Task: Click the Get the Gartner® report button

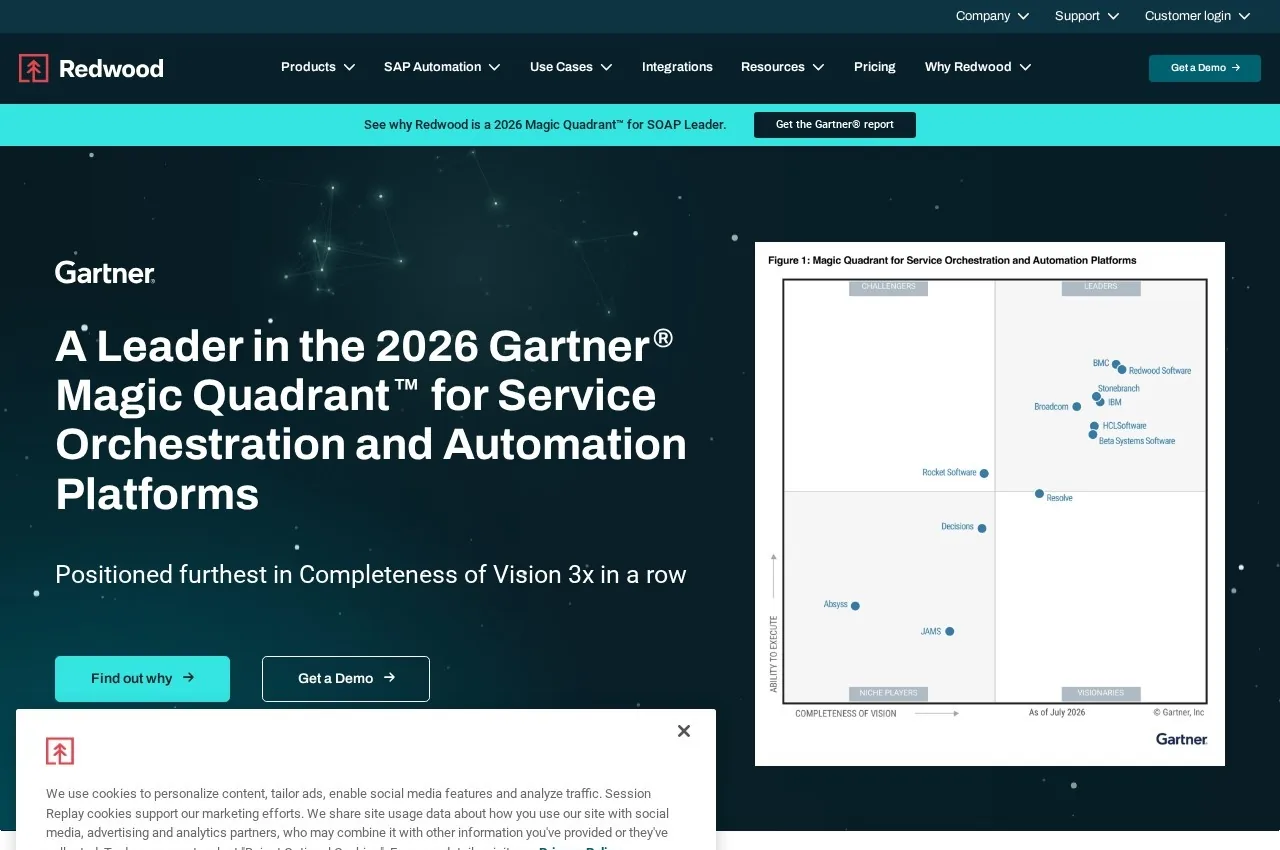Action: [x=835, y=125]
